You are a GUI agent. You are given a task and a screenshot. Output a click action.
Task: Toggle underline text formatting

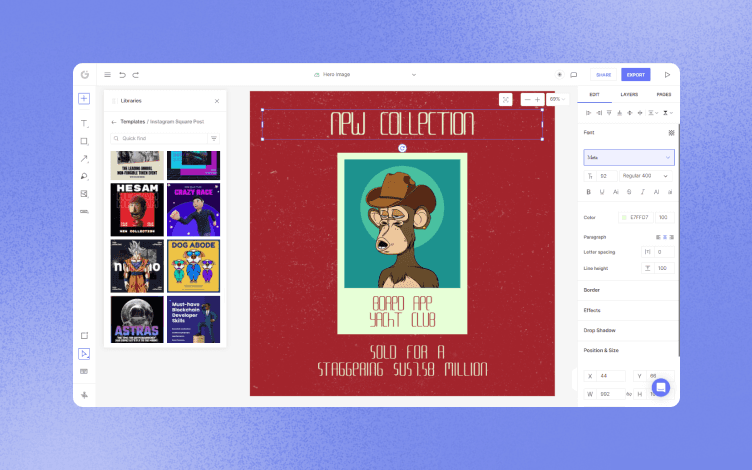602,192
